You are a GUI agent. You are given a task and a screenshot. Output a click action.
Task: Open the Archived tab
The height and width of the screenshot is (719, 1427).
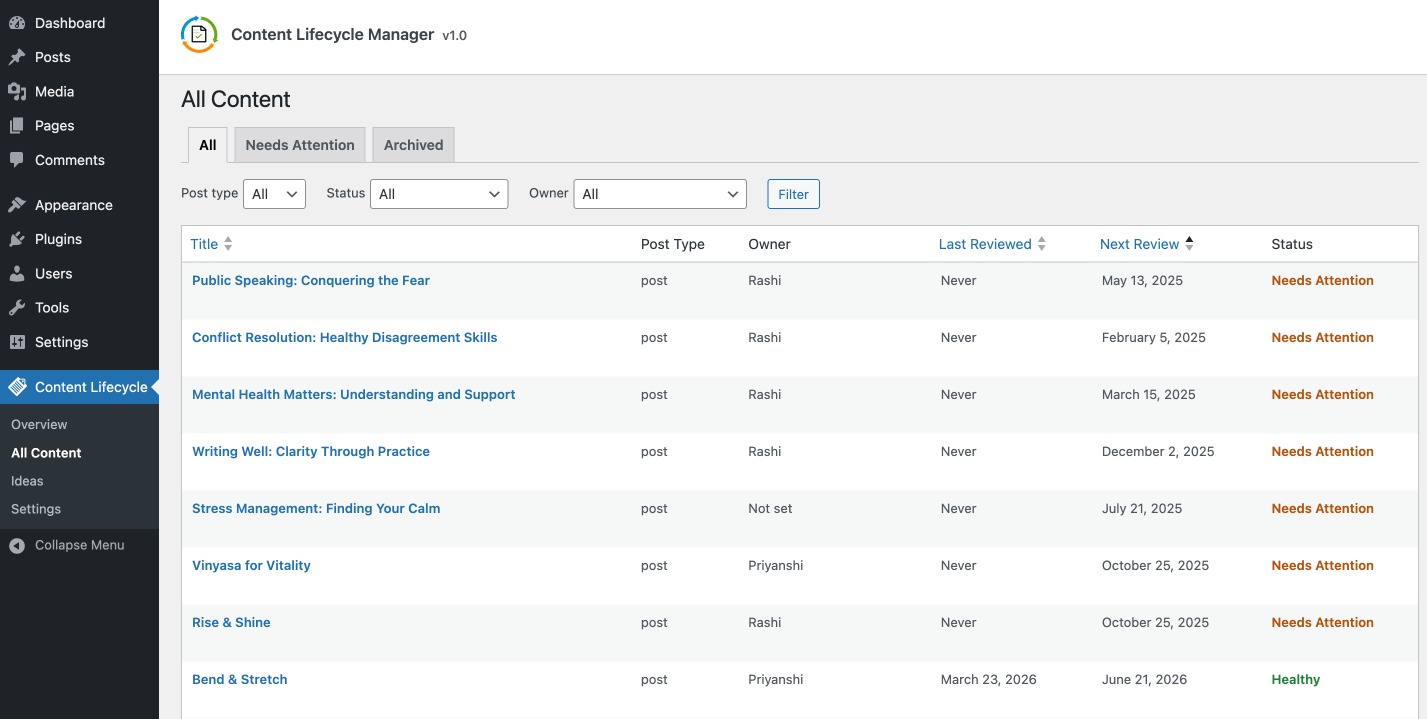pyautogui.click(x=413, y=144)
